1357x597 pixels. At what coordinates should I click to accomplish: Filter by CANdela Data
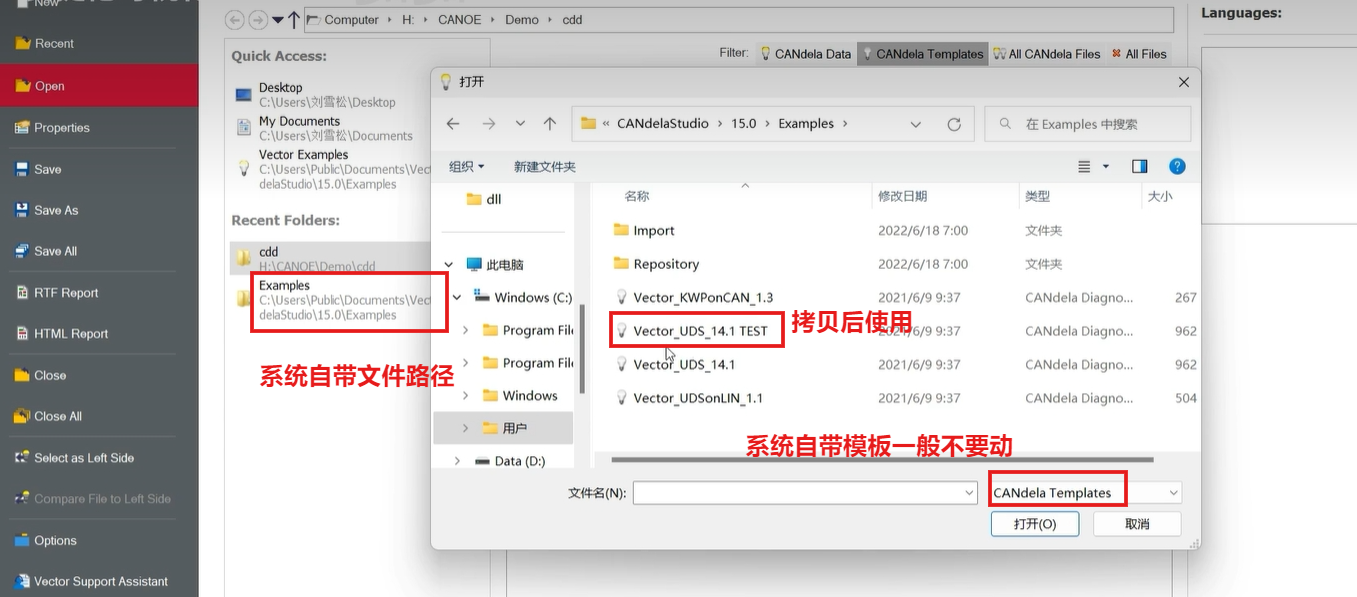805,54
